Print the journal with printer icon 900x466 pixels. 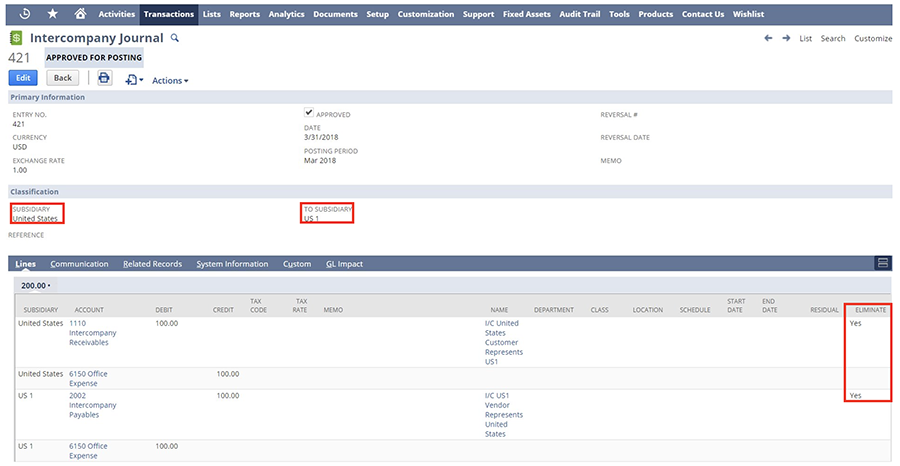point(104,78)
